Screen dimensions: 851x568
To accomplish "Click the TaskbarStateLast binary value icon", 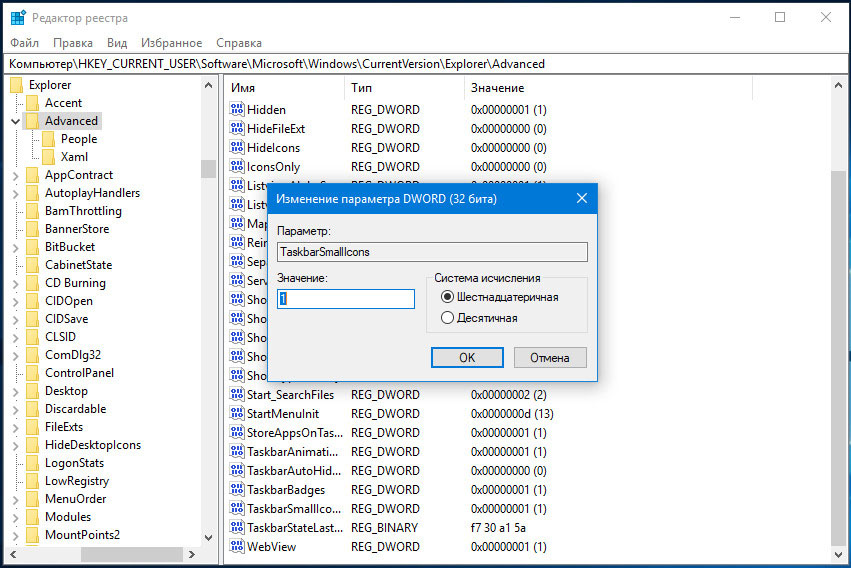I will (237, 527).
